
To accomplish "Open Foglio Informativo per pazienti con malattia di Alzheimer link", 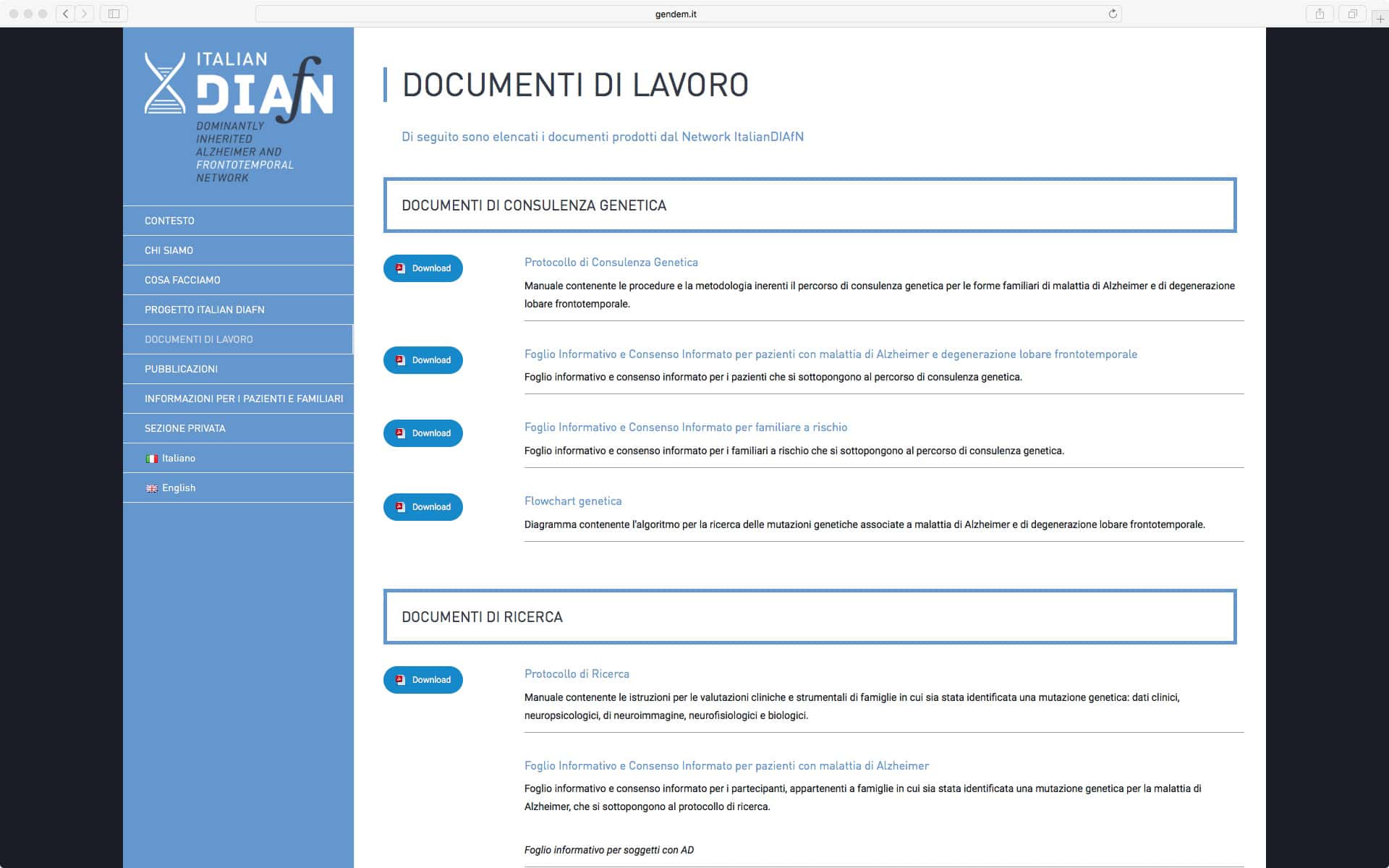I will click(x=726, y=766).
